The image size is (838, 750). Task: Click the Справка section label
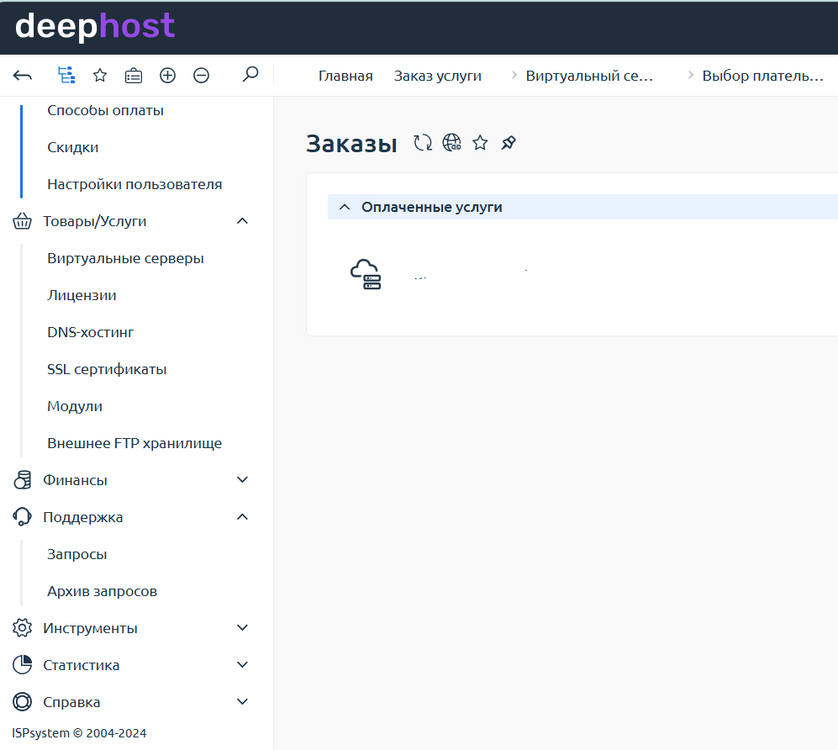click(x=72, y=701)
